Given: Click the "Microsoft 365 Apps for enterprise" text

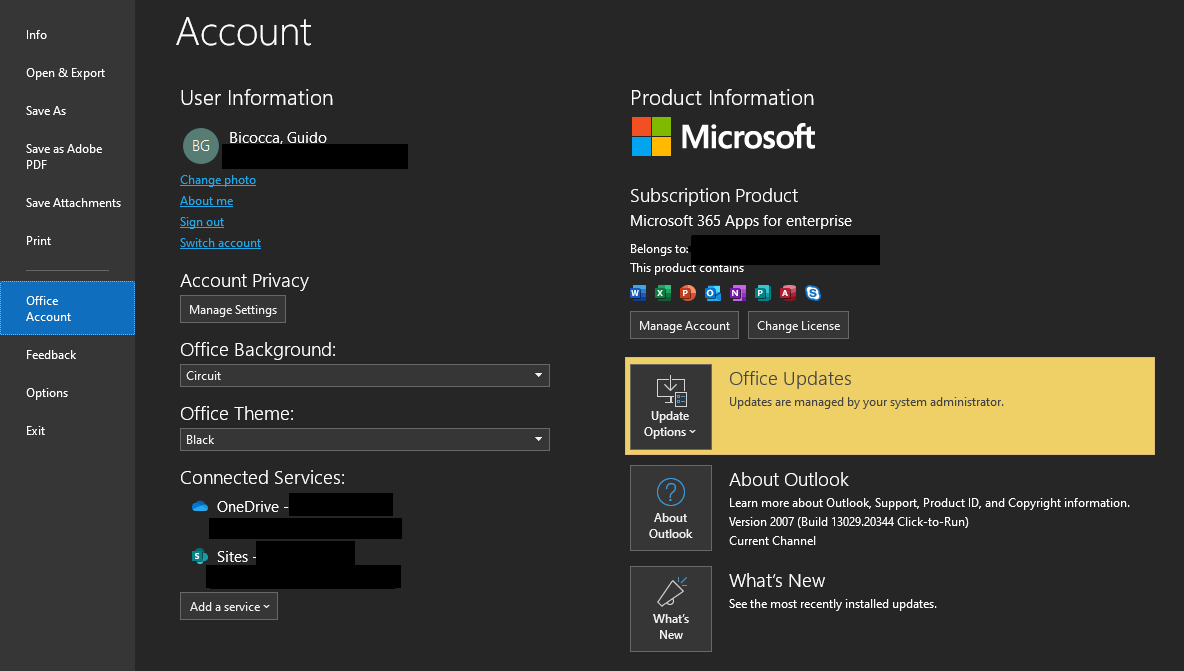Looking at the screenshot, I should tap(741, 220).
